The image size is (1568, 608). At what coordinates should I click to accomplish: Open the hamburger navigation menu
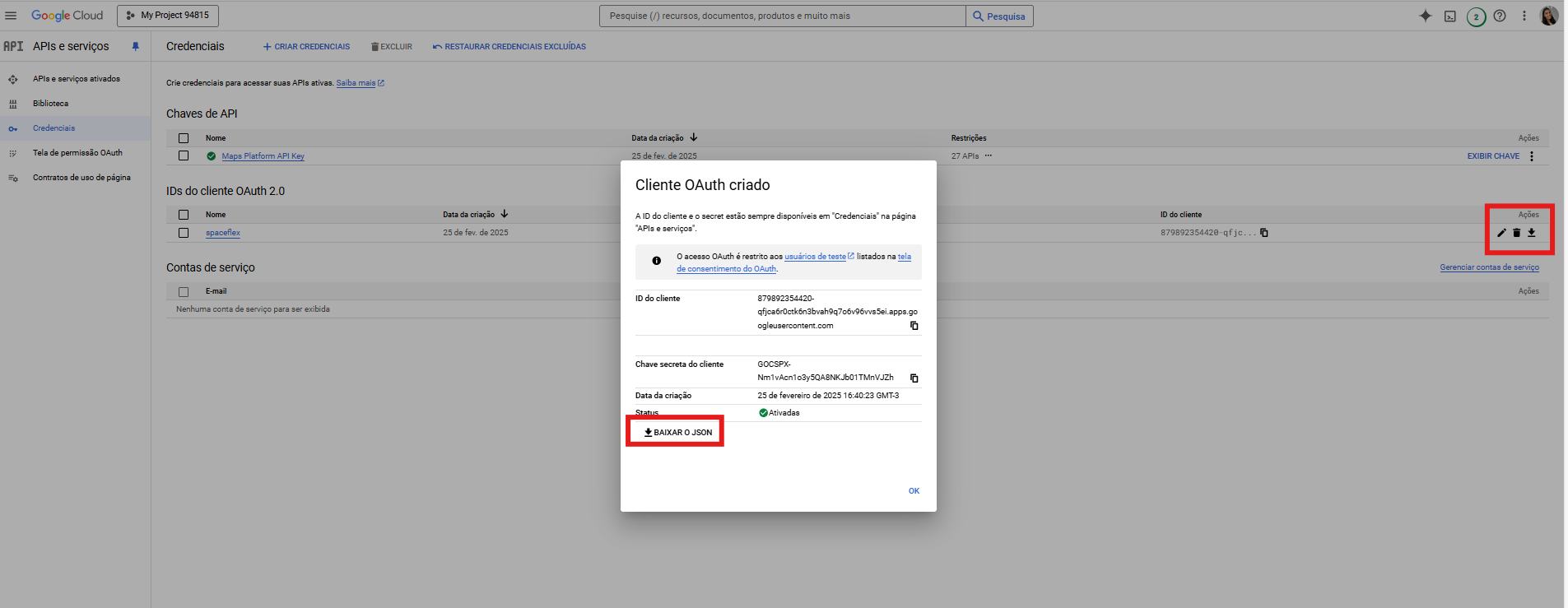pyautogui.click(x=11, y=16)
